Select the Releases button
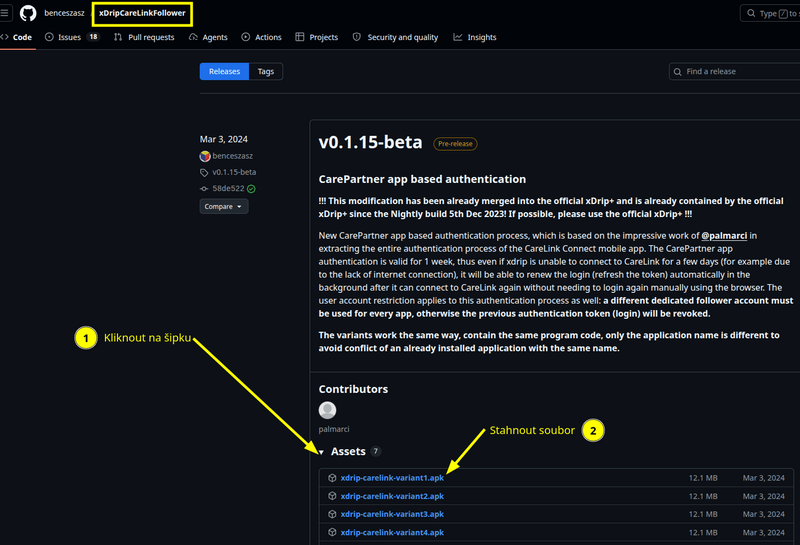The height and width of the screenshot is (545, 800). point(224,71)
